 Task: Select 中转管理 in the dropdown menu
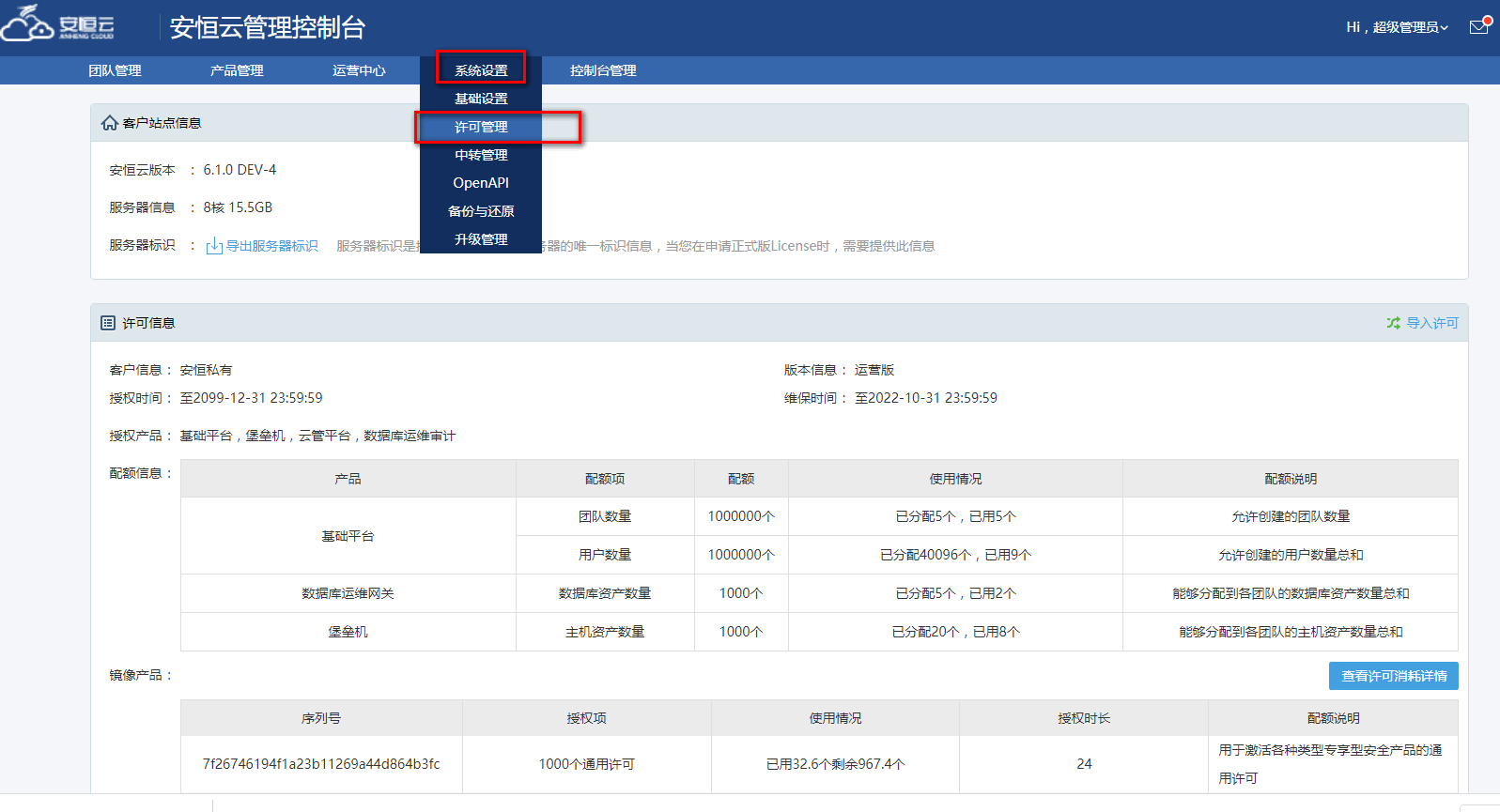481,155
